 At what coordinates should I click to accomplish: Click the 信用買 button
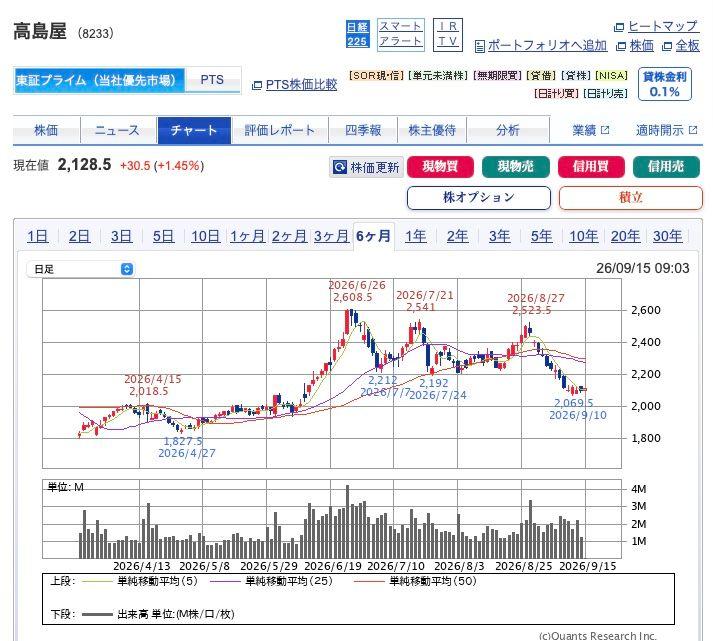591,166
